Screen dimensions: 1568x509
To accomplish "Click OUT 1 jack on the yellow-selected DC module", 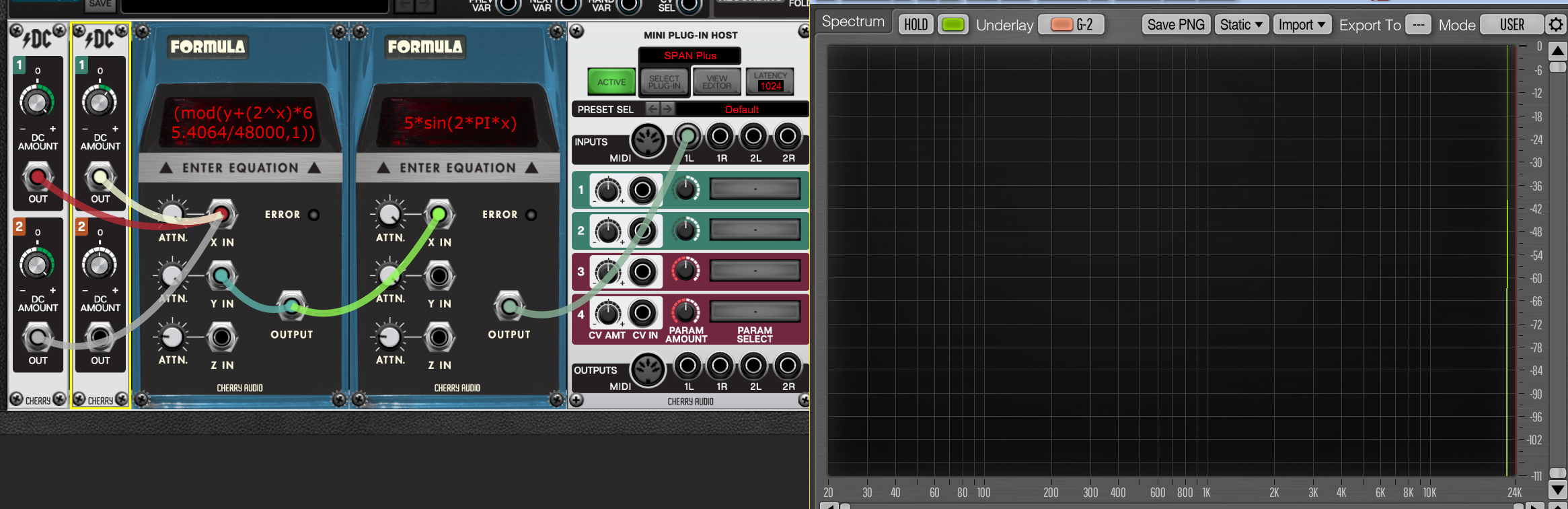I will pos(100,178).
